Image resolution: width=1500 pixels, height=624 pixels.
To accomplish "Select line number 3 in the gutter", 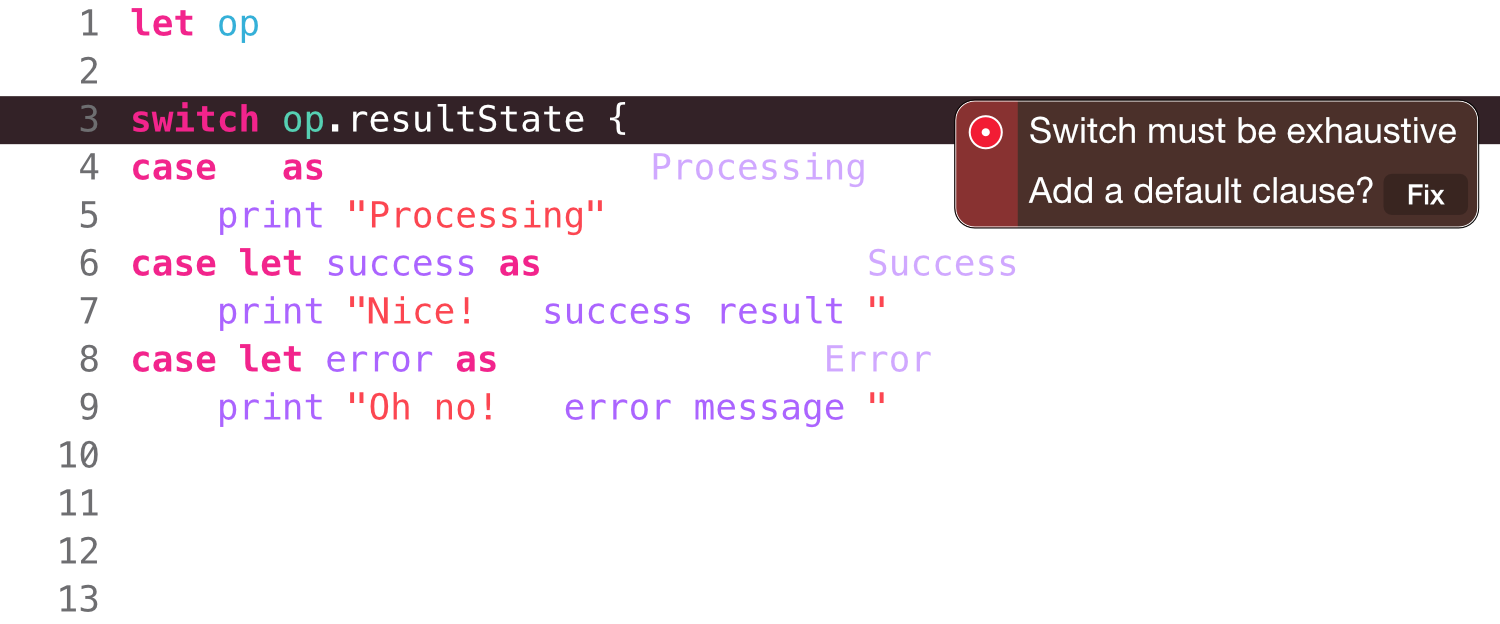I will click(x=89, y=120).
